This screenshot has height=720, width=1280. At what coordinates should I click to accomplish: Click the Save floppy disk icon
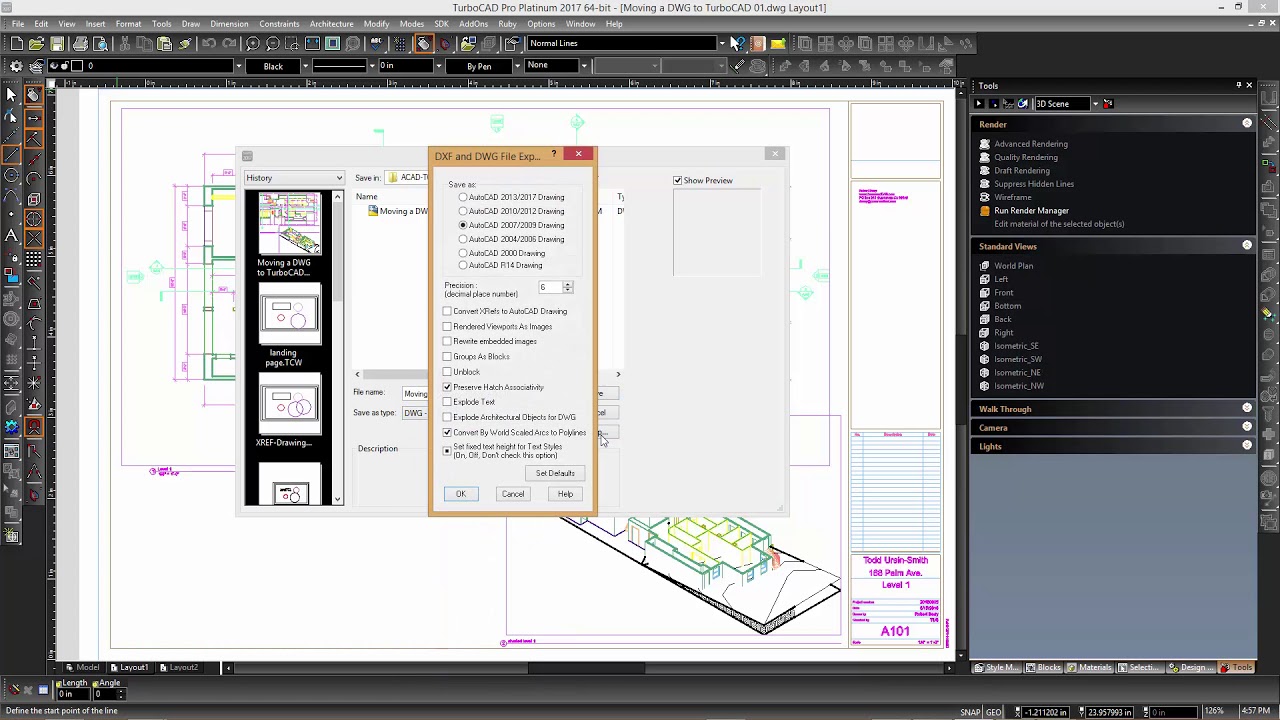point(58,43)
